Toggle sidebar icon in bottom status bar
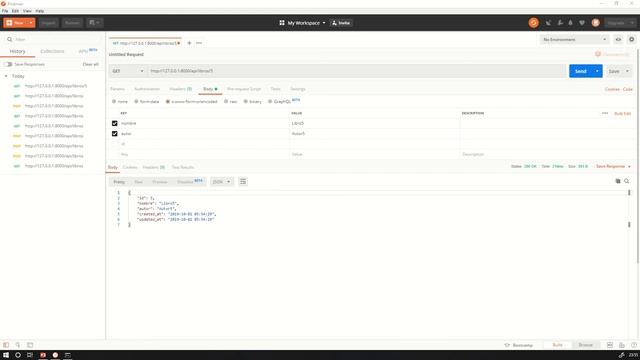 pos(6,345)
